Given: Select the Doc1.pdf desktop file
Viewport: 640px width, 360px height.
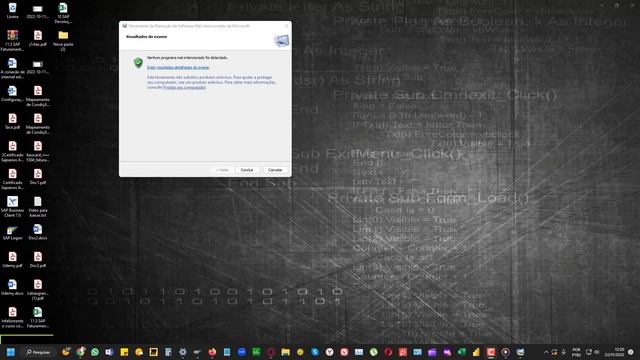Looking at the screenshot, I should click(x=38, y=177).
